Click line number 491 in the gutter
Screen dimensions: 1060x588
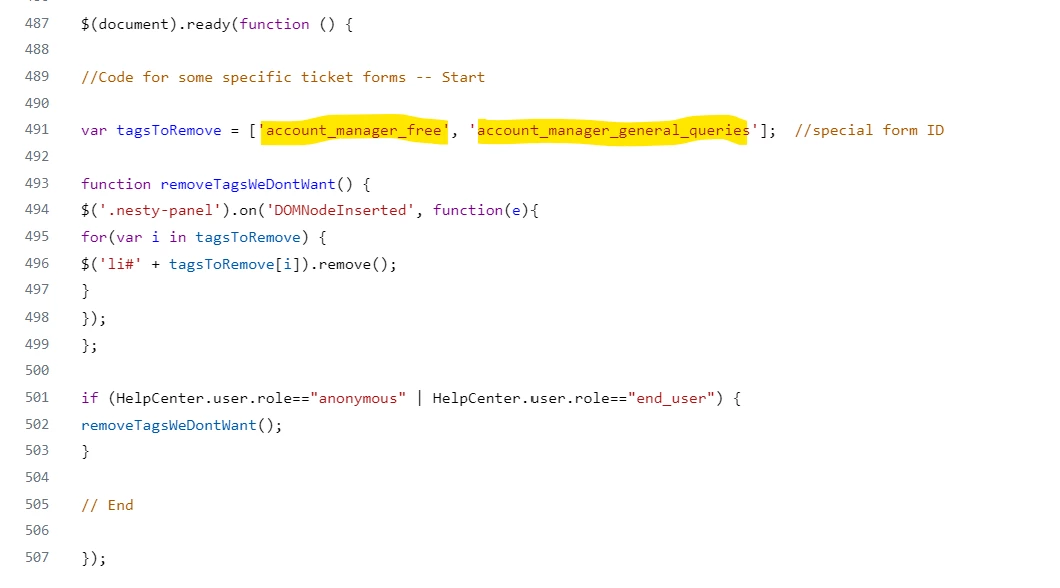tap(37, 130)
